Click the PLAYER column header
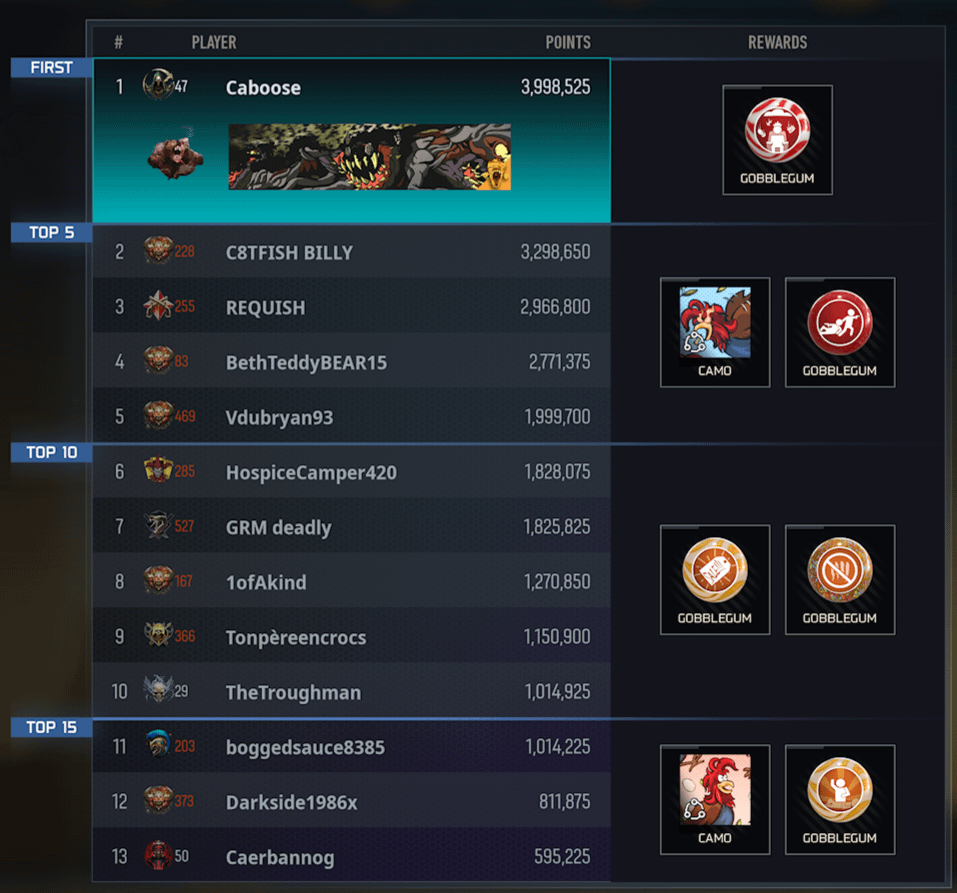This screenshot has height=893, width=957. coord(214,42)
